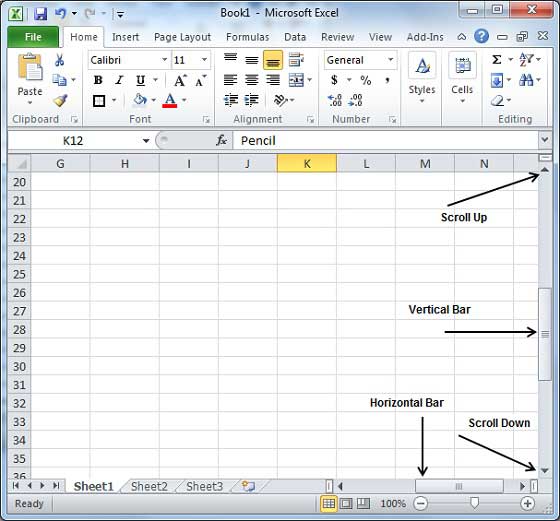Click Find and Select binoculars

click(x=526, y=80)
